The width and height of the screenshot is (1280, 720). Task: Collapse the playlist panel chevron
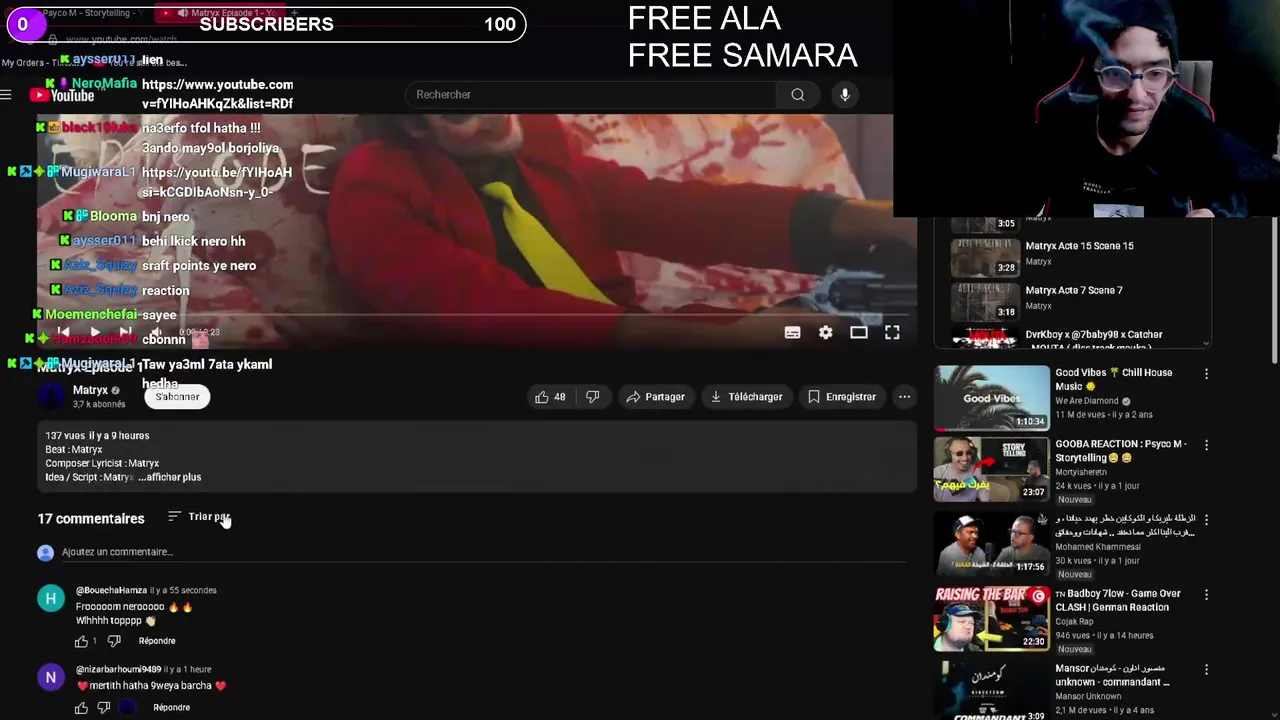tap(1205, 342)
